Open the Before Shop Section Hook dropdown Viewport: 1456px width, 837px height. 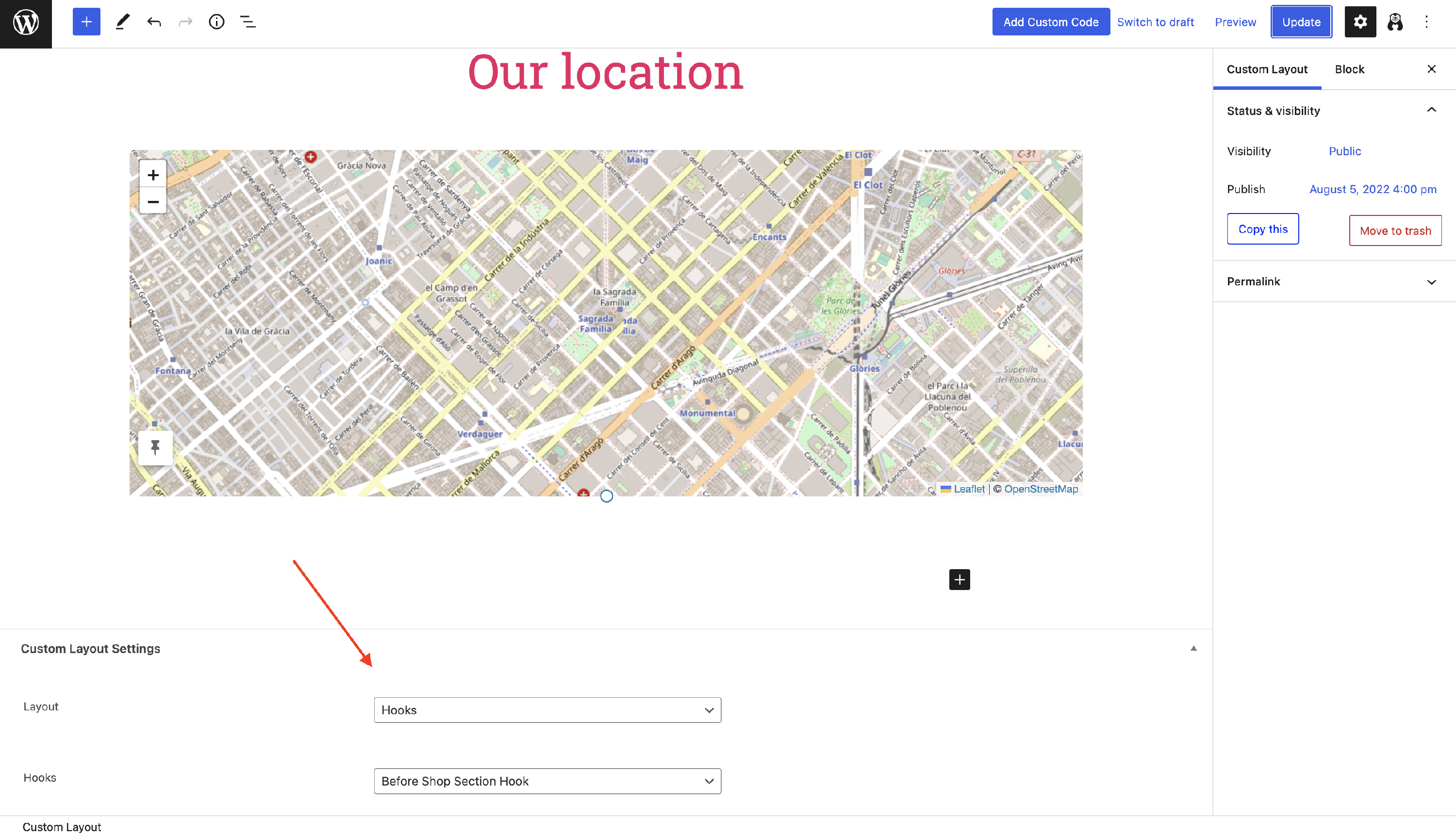click(546, 781)
